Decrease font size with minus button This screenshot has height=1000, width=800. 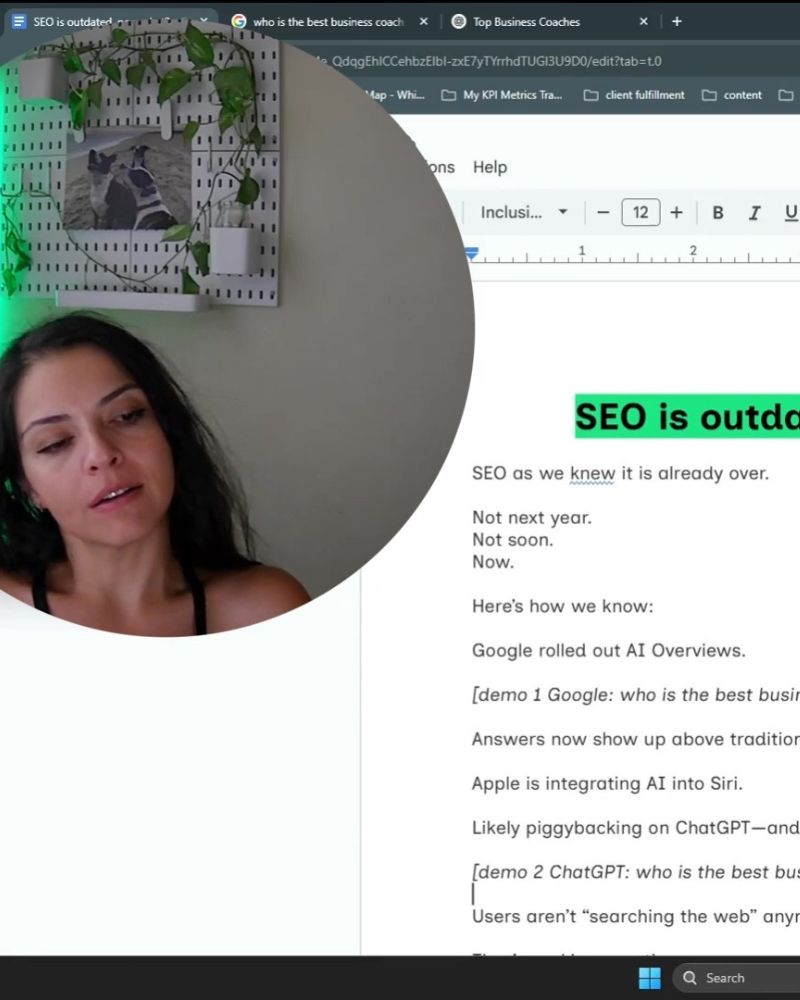coord(603,212)
